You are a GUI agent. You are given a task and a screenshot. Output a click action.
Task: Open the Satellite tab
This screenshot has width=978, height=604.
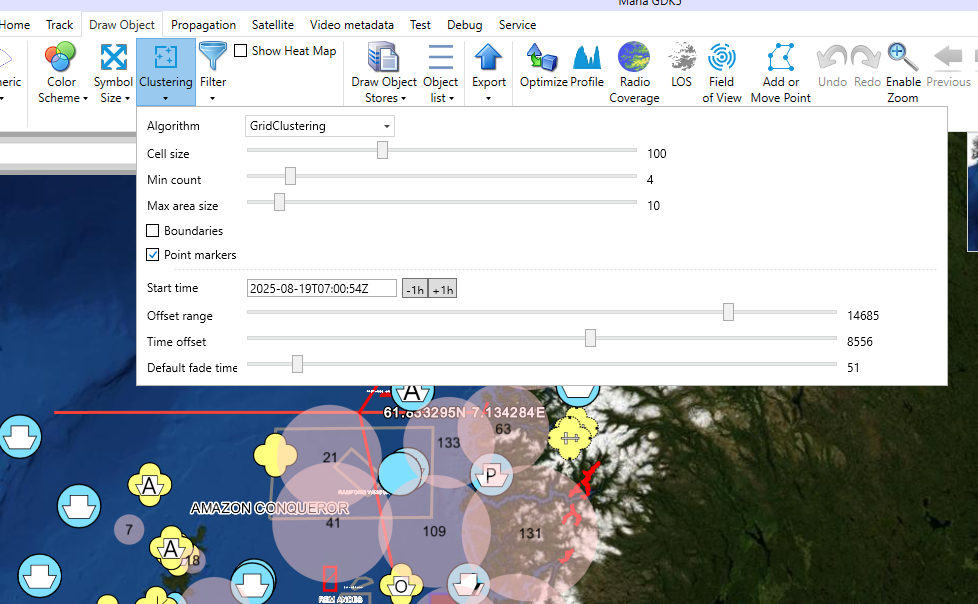[x=273, y=25]
